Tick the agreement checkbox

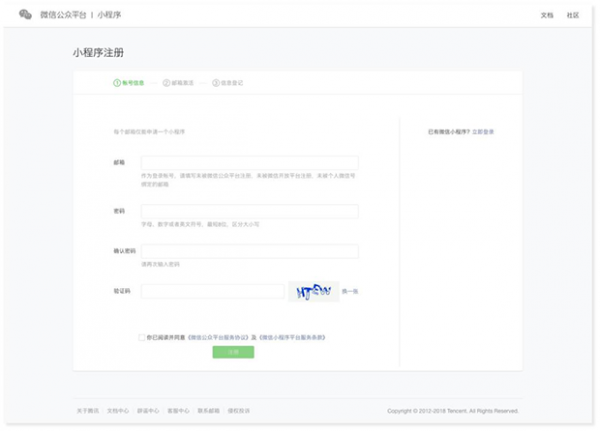click(x=142, y=337)
